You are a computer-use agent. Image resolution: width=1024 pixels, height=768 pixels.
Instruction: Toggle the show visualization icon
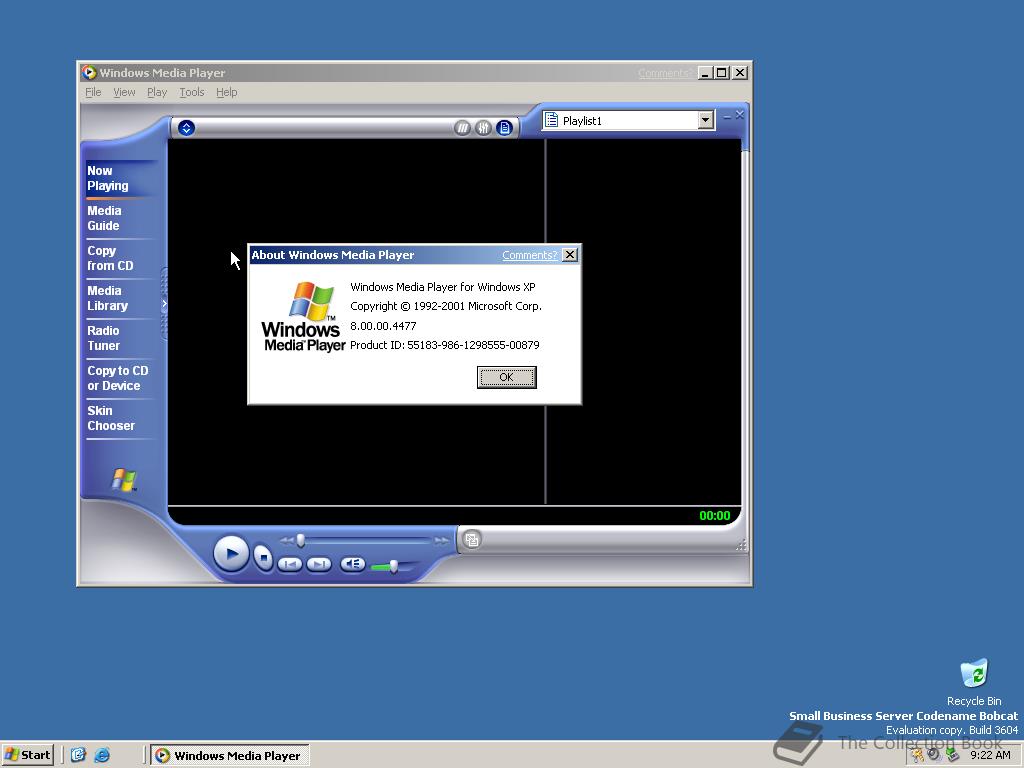click(x=462, y=128)
